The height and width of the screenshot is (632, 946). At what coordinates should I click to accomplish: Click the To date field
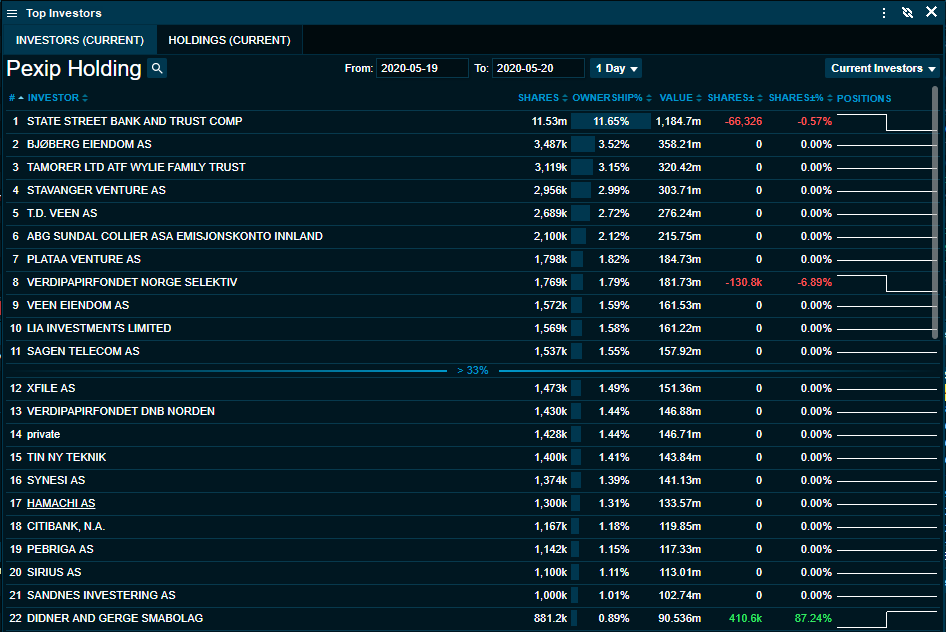click(538, 68)
